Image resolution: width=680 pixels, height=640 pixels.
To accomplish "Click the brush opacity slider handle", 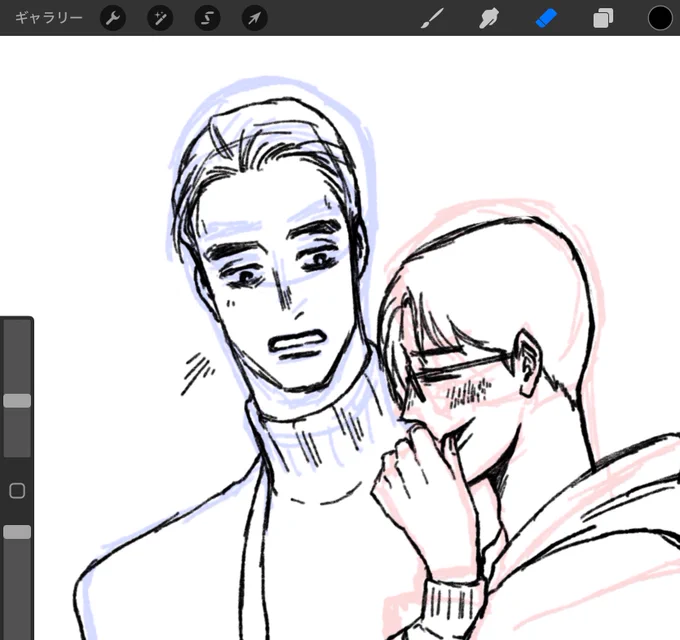I will click(x=17, y=532).
